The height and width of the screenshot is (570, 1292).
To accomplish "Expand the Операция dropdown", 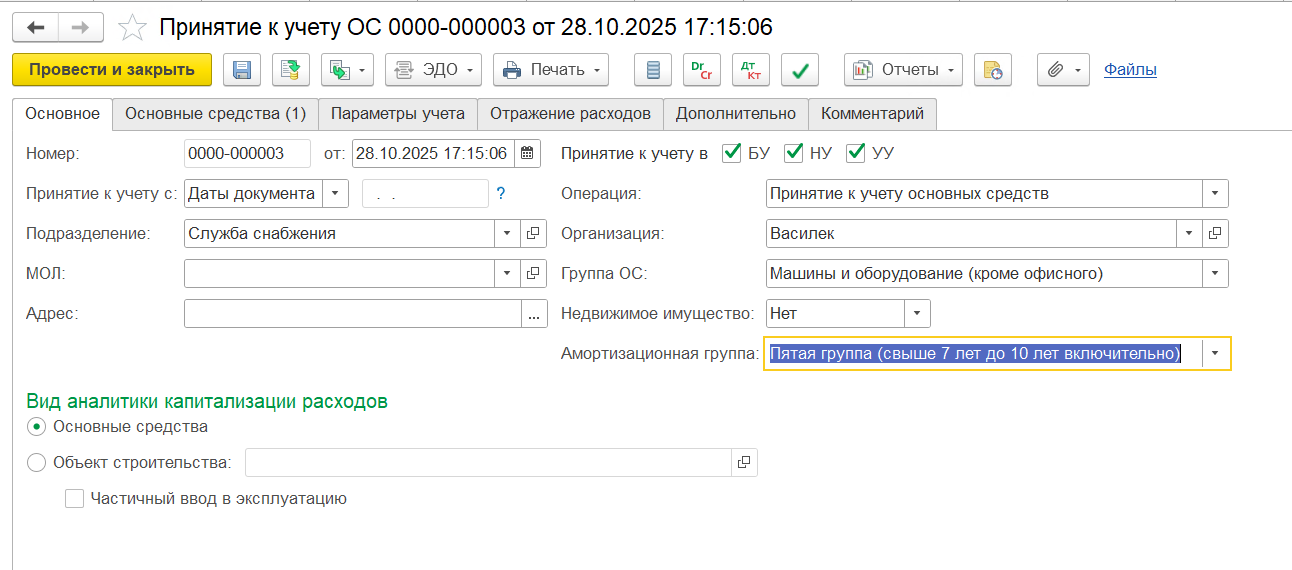I will pos(1215,194).
